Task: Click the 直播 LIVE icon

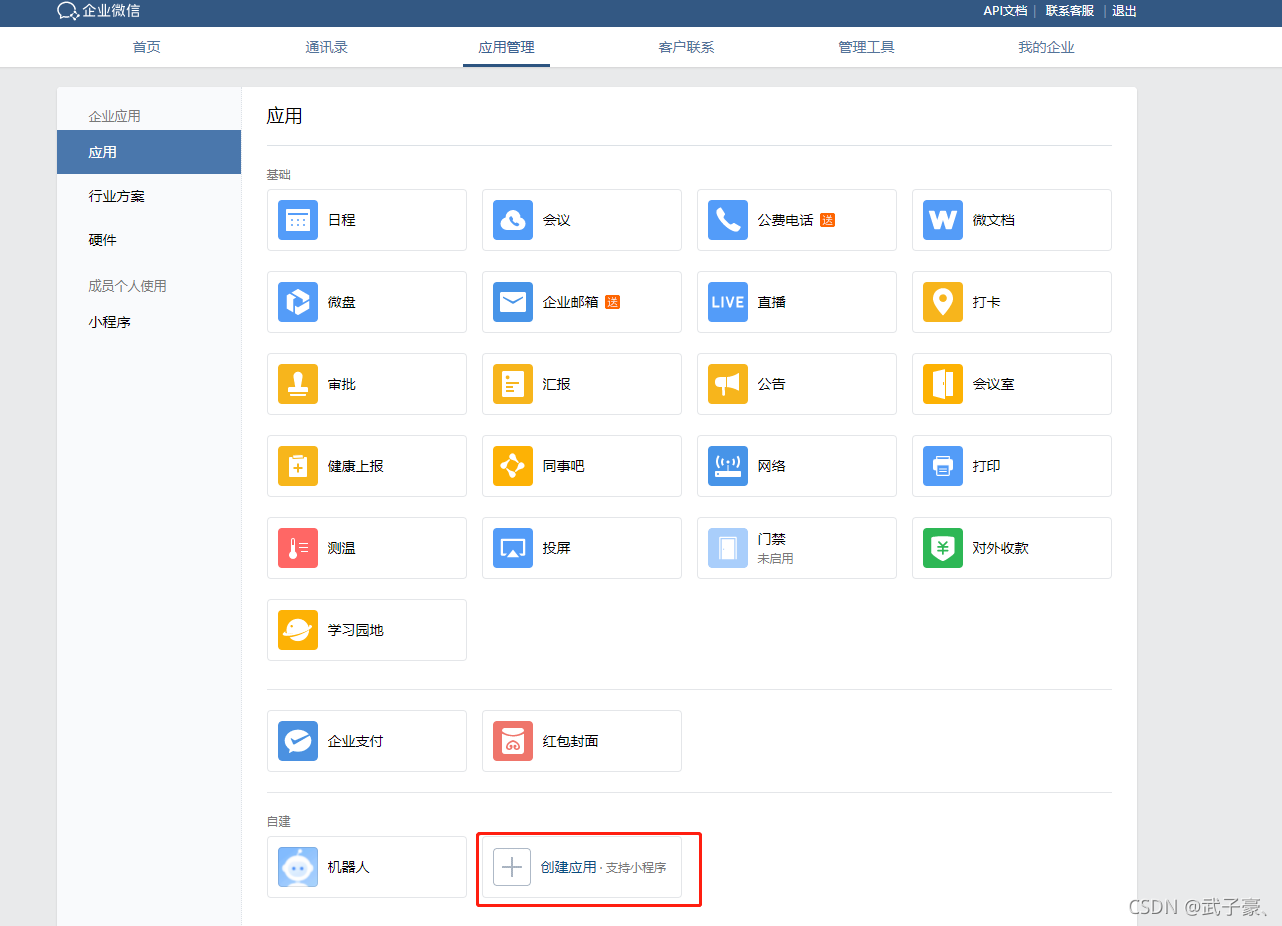Action: click(728, 302)
